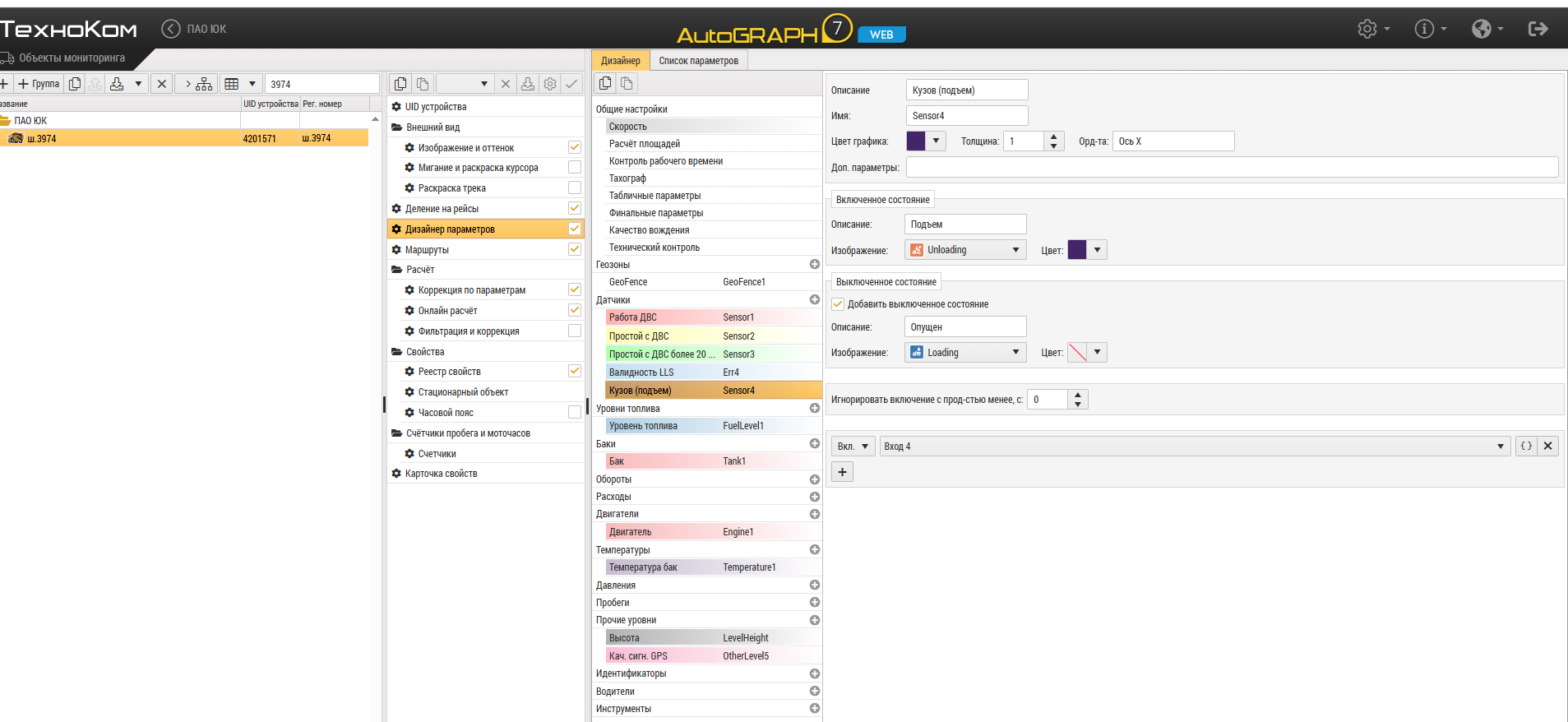Screen dimensions: 1568x722
Task: Click the checkmark apply icon in settings toolbar
Action: click(571, 84)
